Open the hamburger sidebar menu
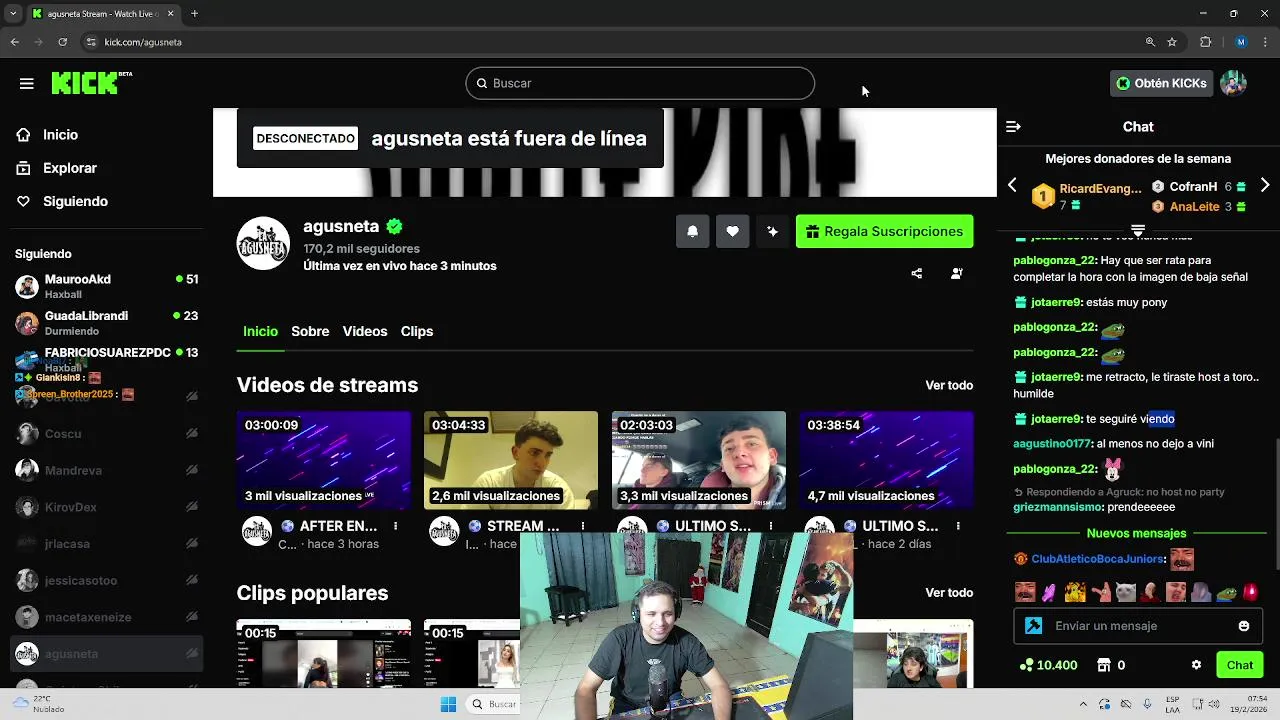The image size is (1280, 720). pyautogui.click(x=27, y=84)
